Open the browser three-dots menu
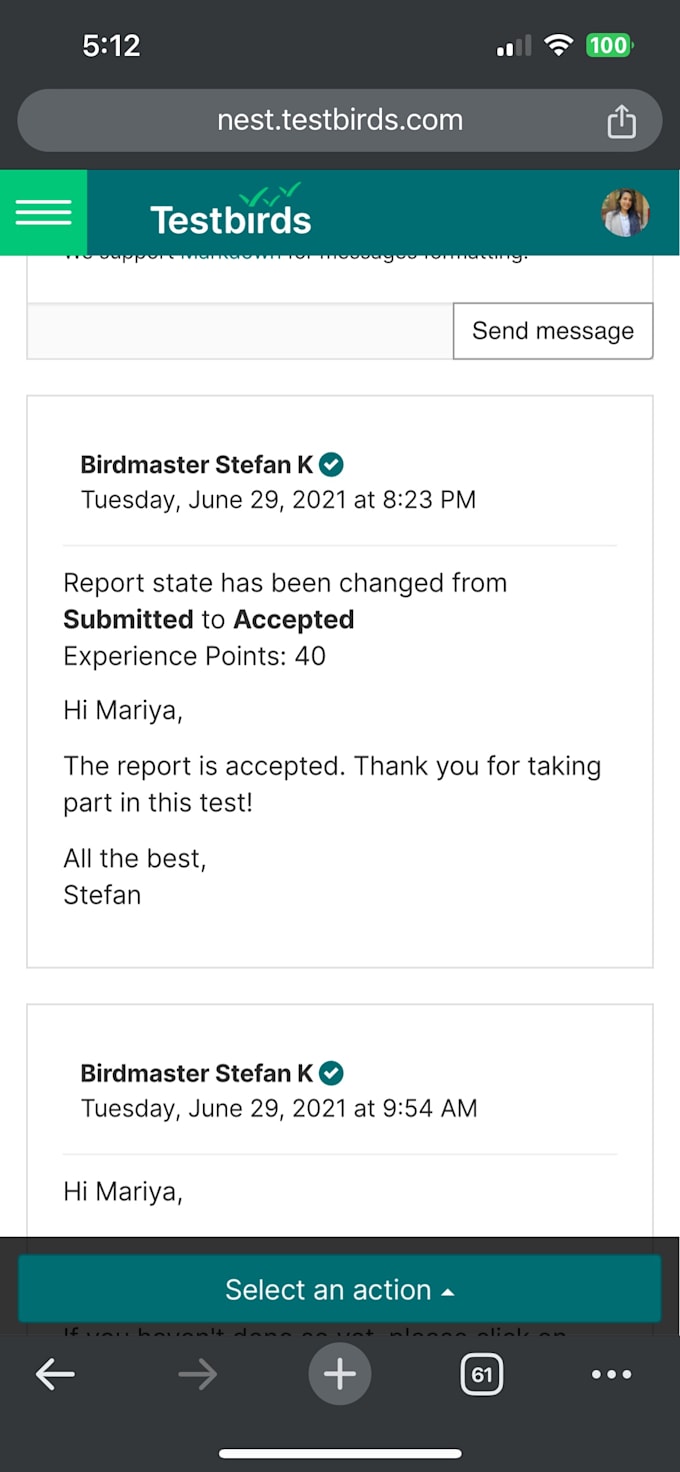The height and width of the screenshot is (1472, 680). coord(611,1375)
